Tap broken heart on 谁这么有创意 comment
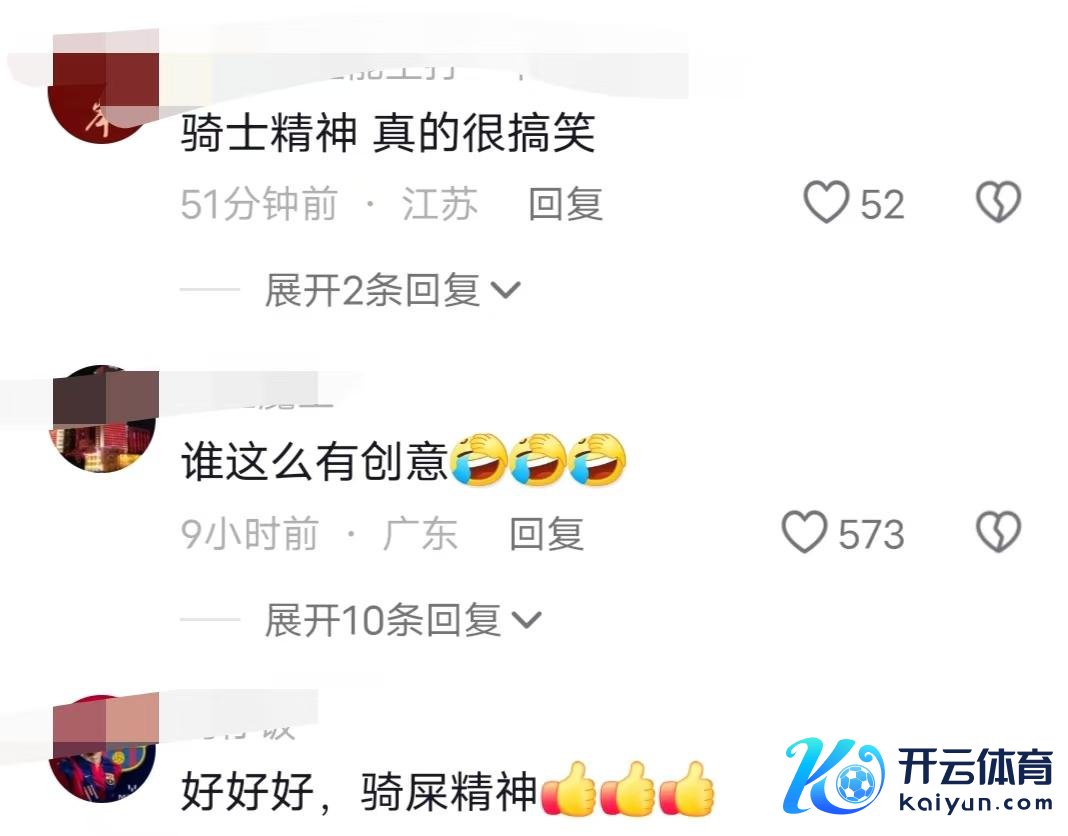The height and width of the screenshot is (836, 1068). click(x=999, y=532)
